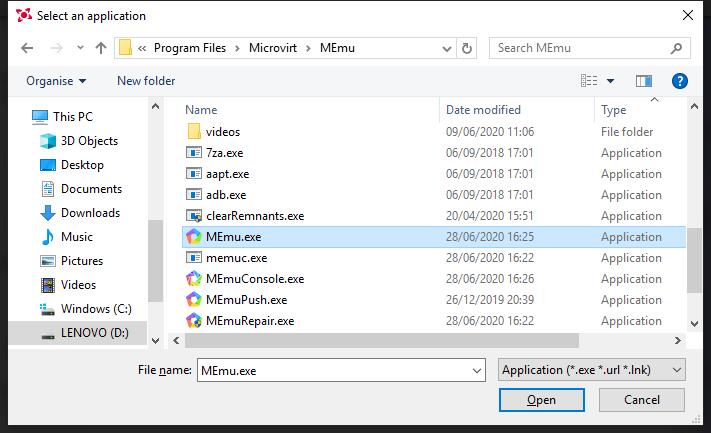Click the MEmuPush.exe file icon
Screen dimensions: 711x433
point(194,300)
